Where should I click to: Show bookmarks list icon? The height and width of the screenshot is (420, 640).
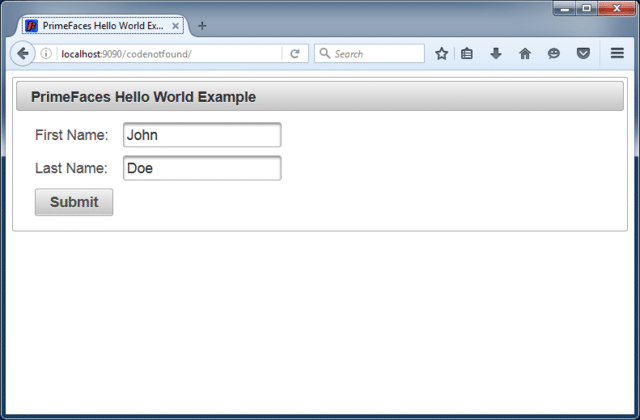[x=467, y=53]
